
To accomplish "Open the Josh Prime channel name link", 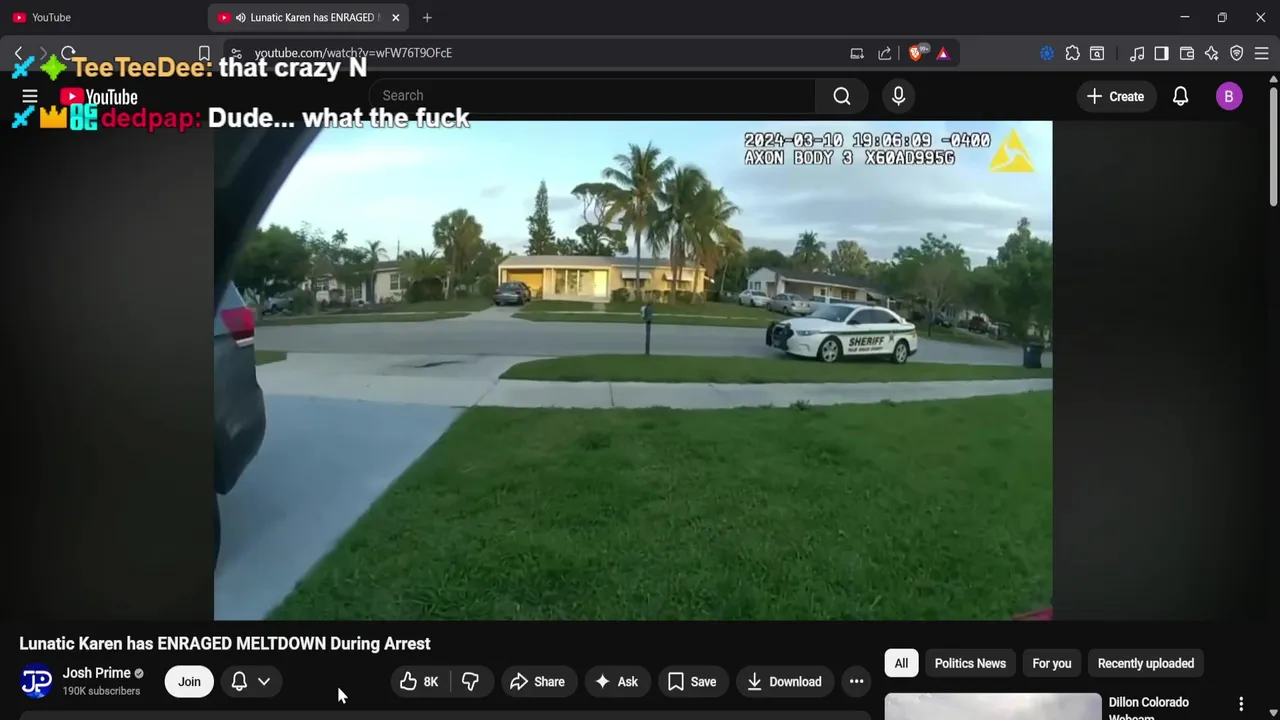I will pos(97,673).
